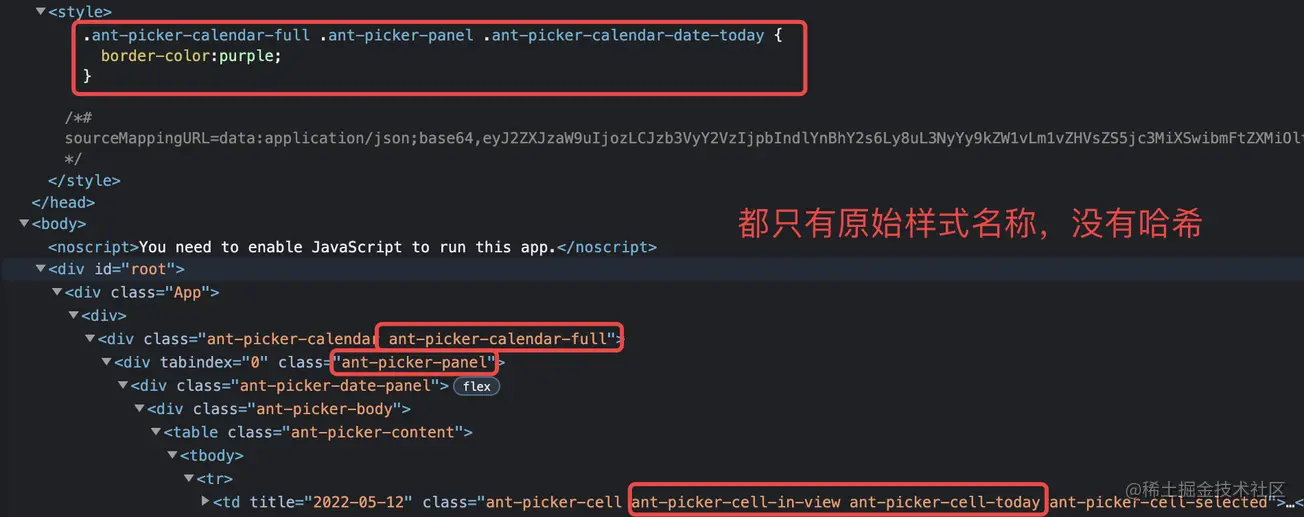Click the border-color:purple declaration
Image resolution: width=1304 pixels, height=517 pixels.
191,56
